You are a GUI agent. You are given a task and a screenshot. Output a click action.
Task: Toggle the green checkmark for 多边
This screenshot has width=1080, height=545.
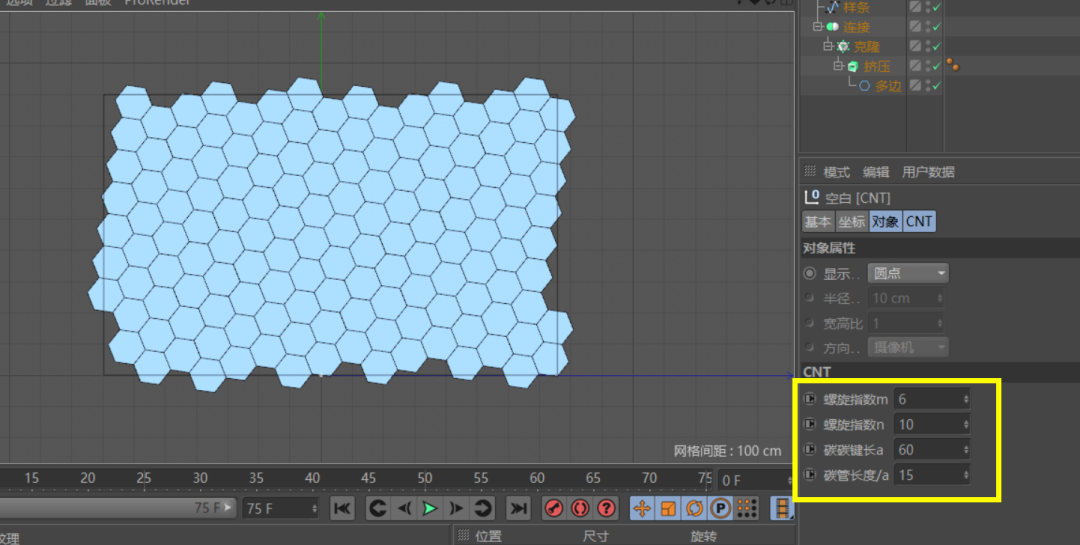[937, 86]
